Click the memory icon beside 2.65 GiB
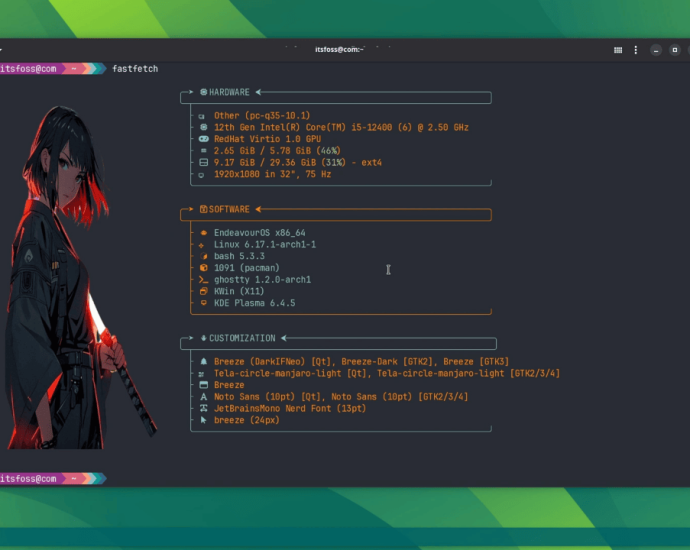 pyautogui.click(x=203, y=150)
